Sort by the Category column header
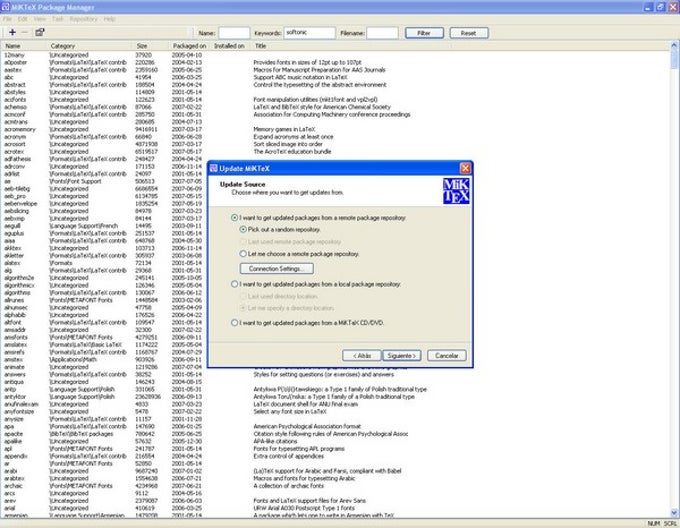Image resolution: width=680 pixels, height=528 pixels. tap(89, 46)
